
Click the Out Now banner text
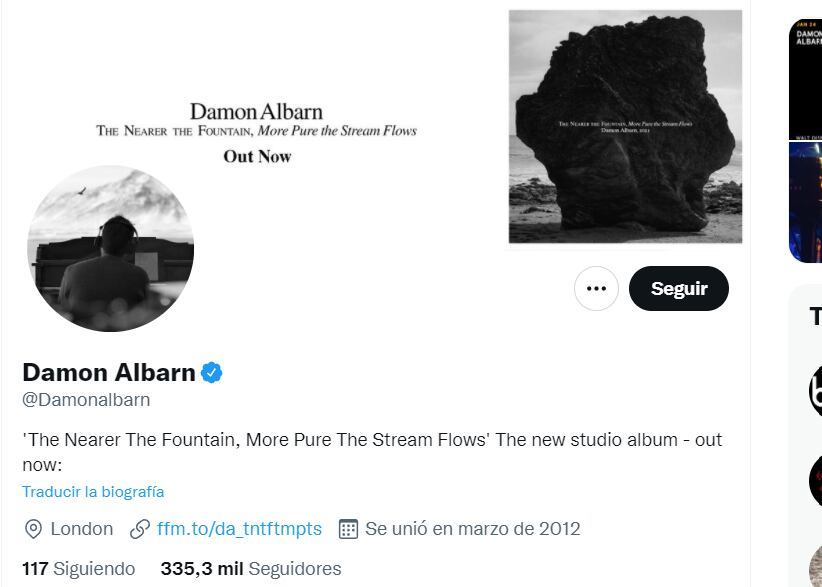pyautogui.click(x=257, y=157)
